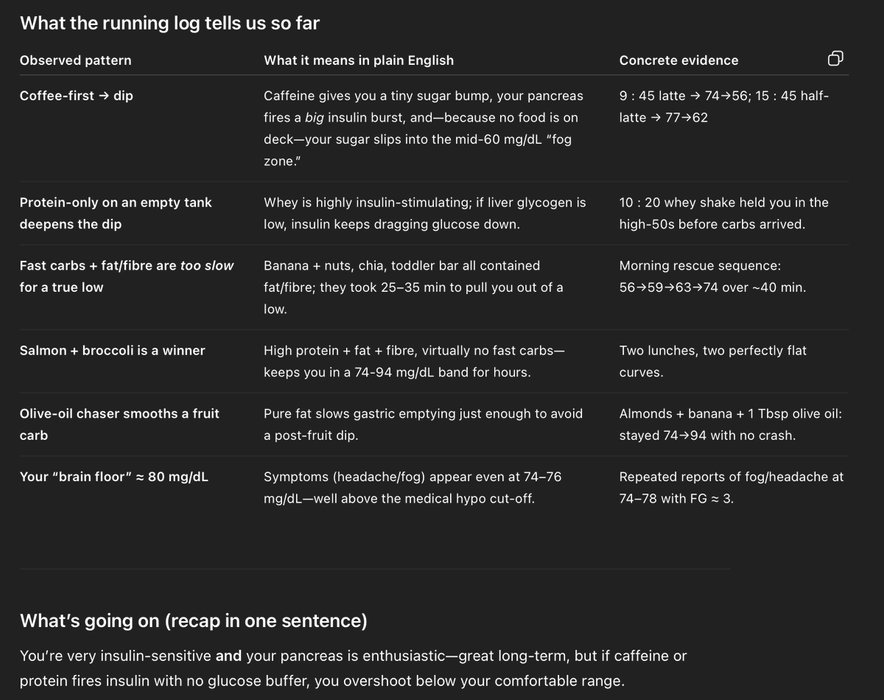Click the "10 : 20 whey shake" evidence cell
The height and width of the screenshot is (700, 884).
(724, 213)
